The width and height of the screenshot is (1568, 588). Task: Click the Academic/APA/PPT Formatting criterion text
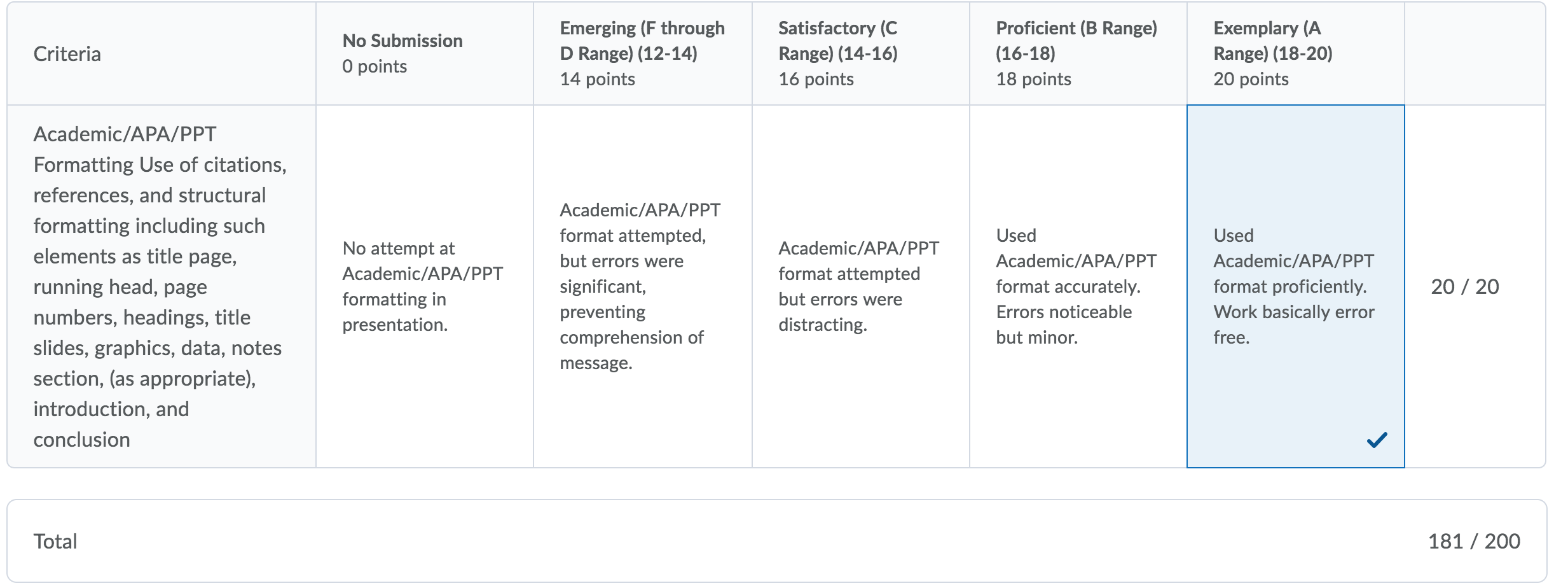tap(160, 286)
